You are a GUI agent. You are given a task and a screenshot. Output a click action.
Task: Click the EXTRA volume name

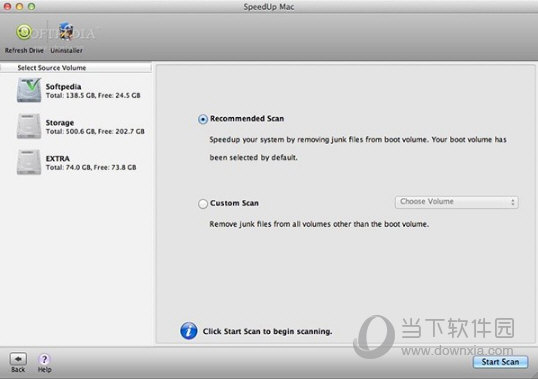(58, 158)
